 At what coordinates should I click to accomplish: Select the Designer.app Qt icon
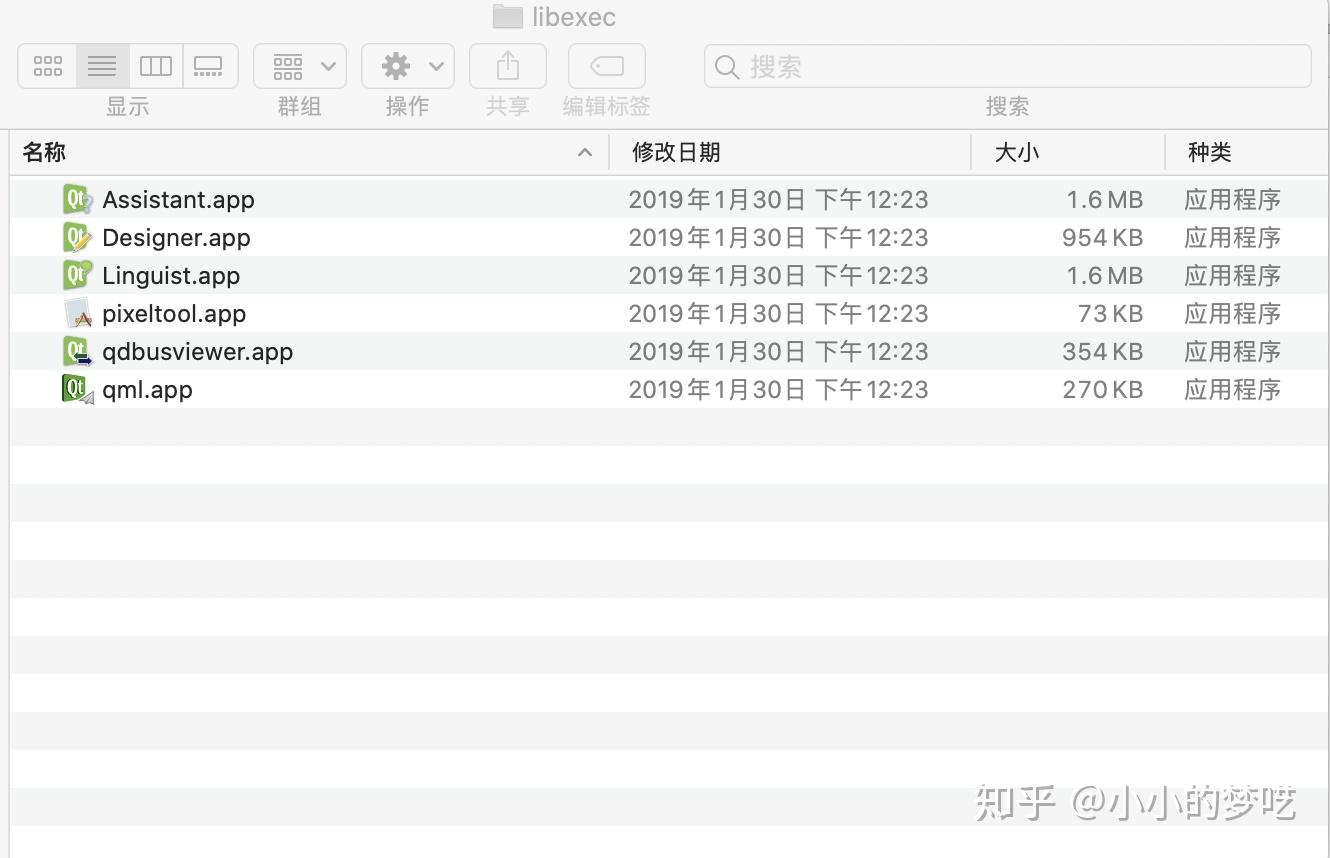coord(78,237)
